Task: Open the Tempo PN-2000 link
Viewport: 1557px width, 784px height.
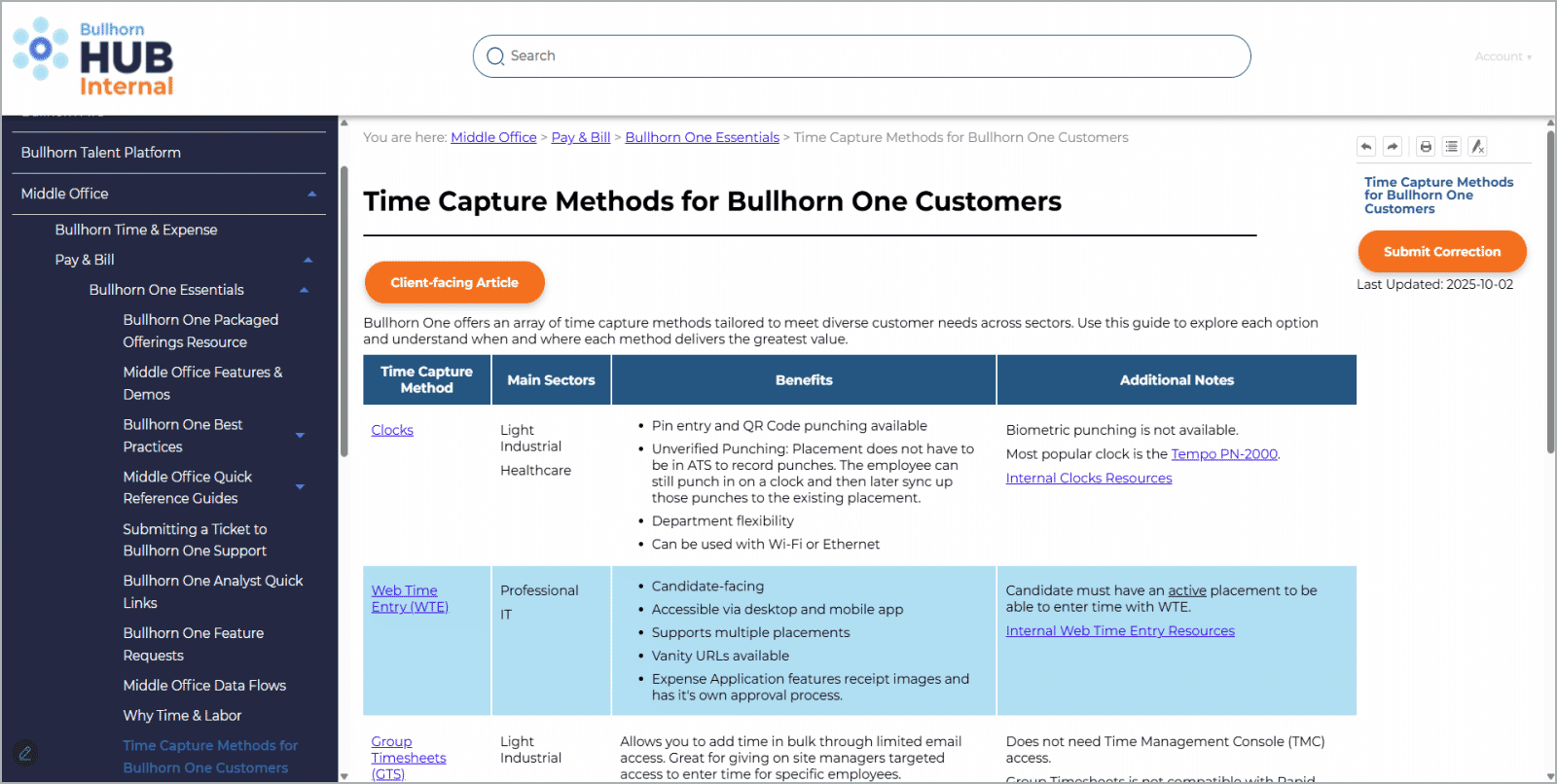Action: [x=1224, y=454]
